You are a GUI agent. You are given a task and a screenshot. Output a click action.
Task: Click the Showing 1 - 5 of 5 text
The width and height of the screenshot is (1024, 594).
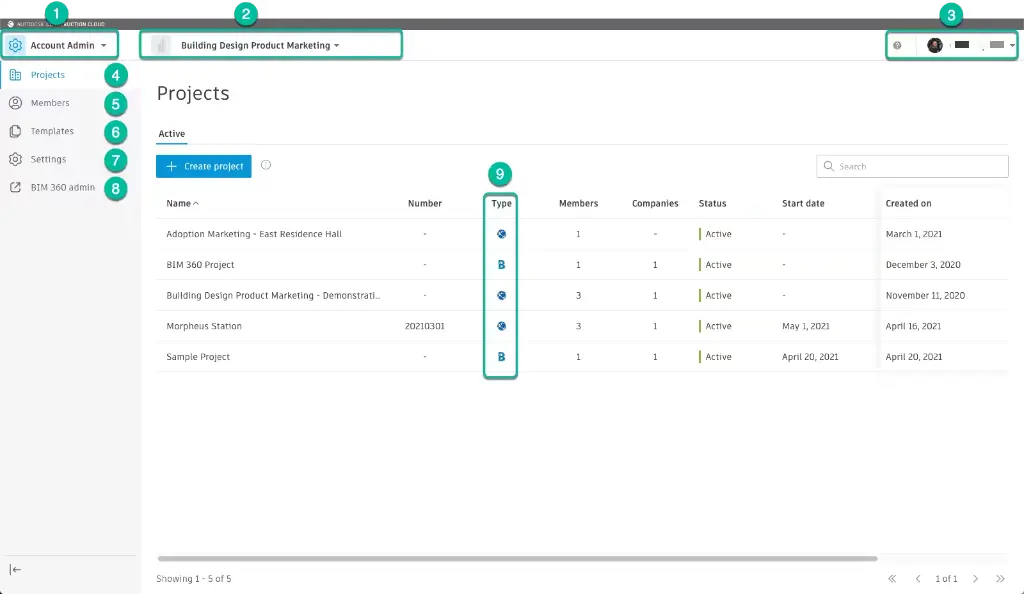point(193,579)
